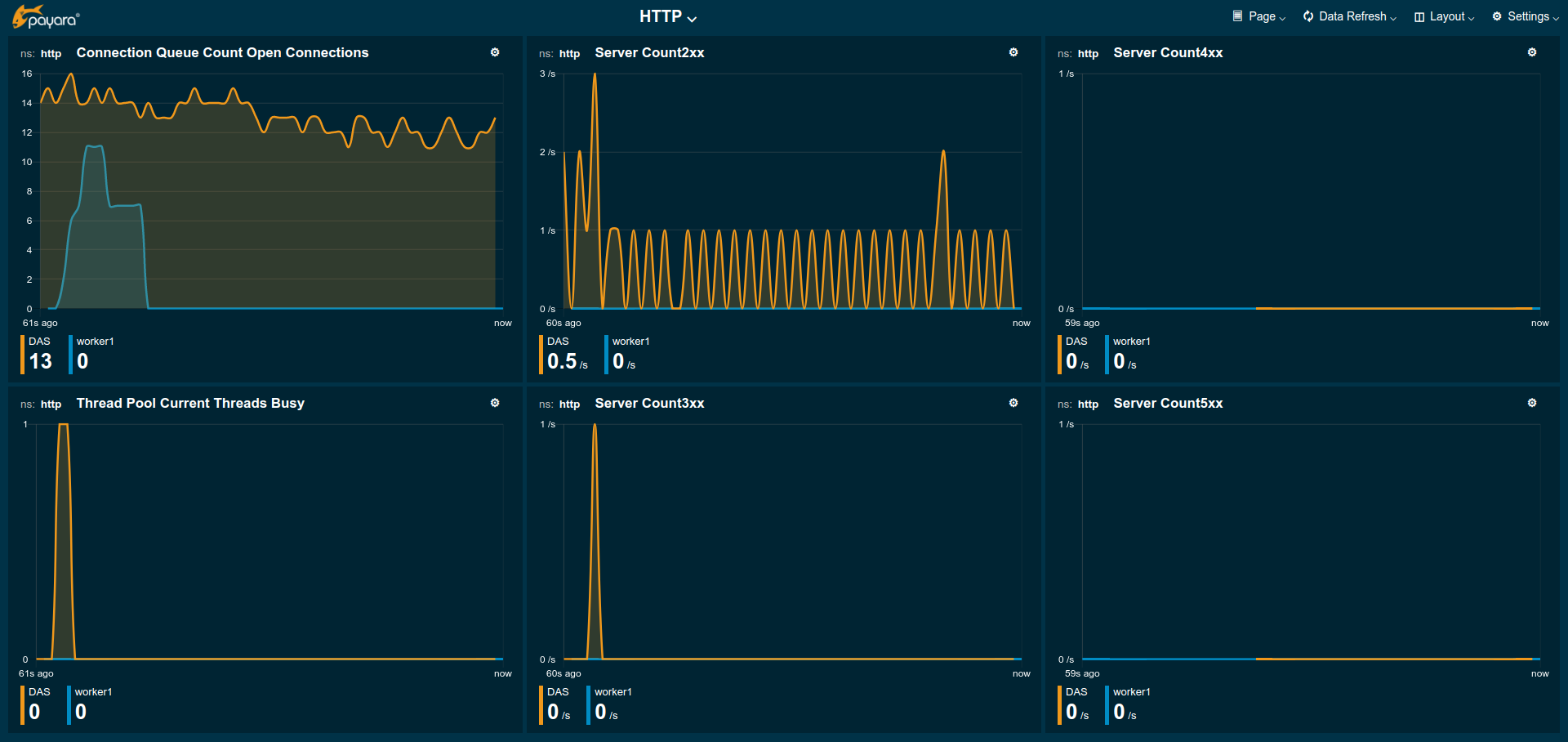Open the Settings menu
The width and height of the screenshot is (1568, 742).
pos(1526,16)
